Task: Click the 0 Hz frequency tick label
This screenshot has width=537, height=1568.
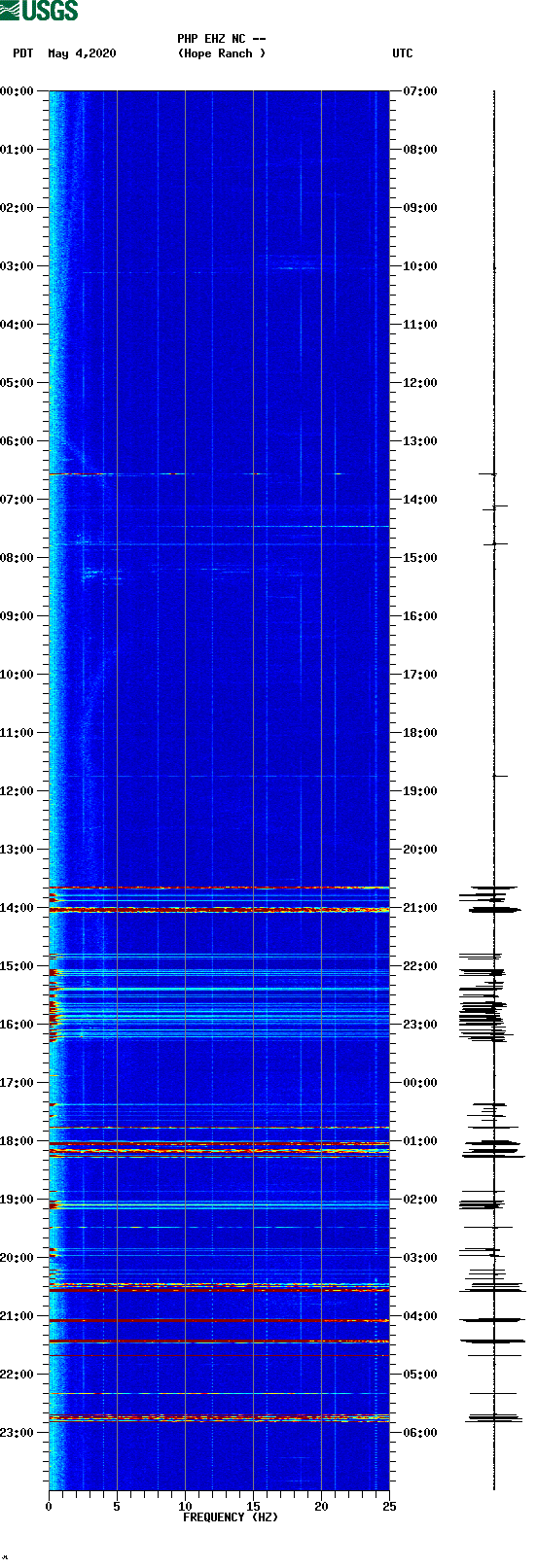Action: click(49, 1507)
